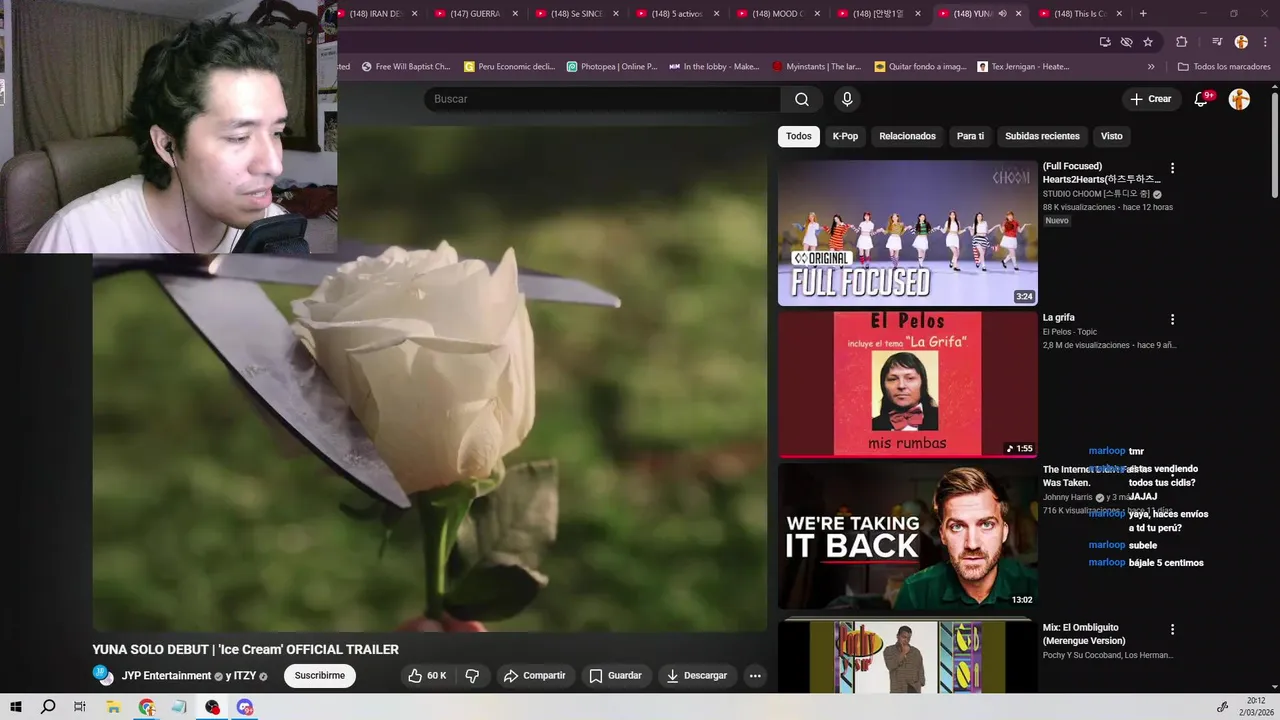Select the 'Visto' filter chip

[x=1112, y=136]
